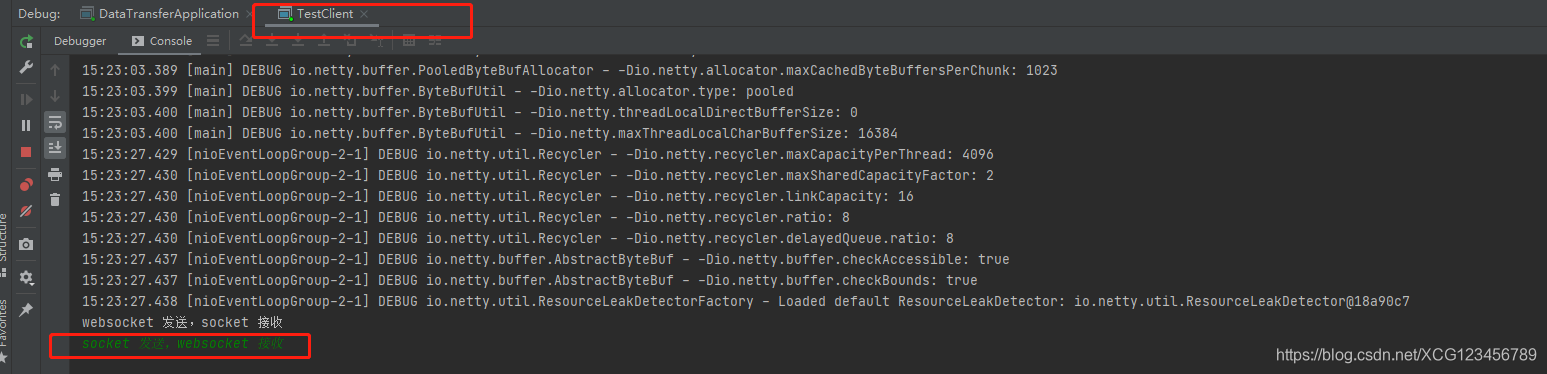This screenshot has height=374, width=1547.
Task: Close the TestClient debug tab
Action: (364, 14)
